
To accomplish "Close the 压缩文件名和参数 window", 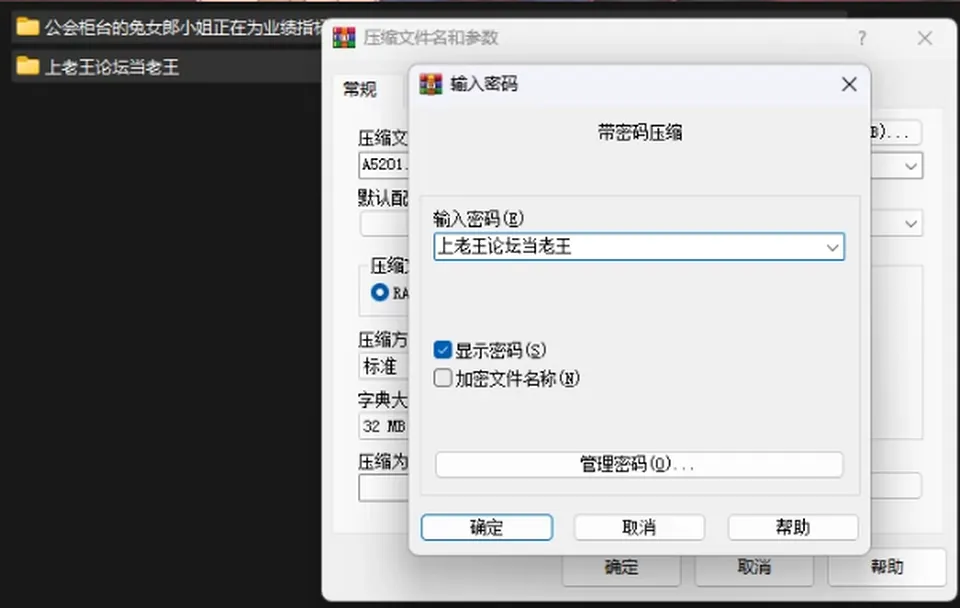I will coord(924,39).
